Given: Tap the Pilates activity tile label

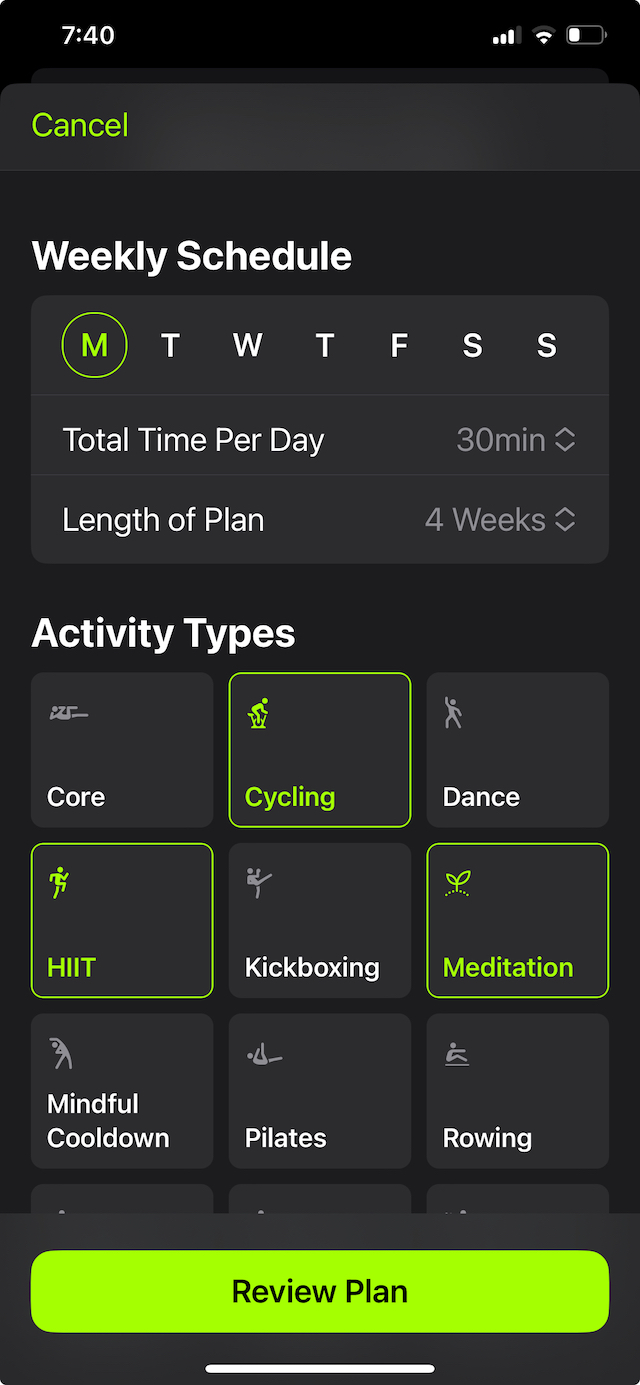Looking at the screenshot, I should point(286,1138).
